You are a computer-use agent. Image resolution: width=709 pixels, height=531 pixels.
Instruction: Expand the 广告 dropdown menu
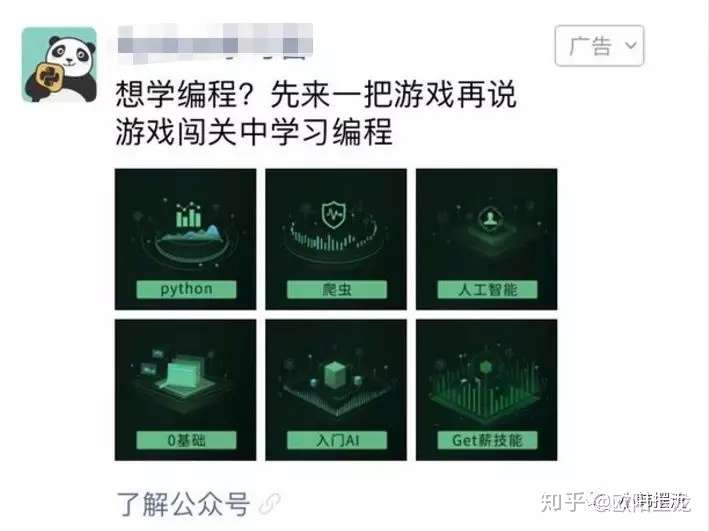(x=599, y=46)
